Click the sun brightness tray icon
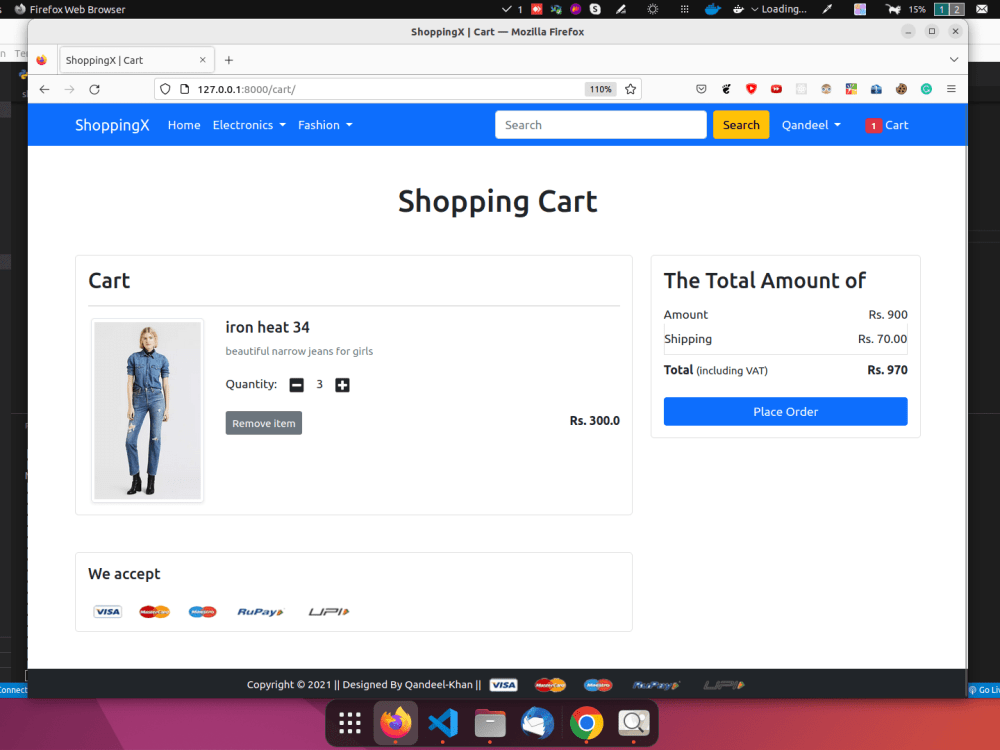 [x=652, y=9]
